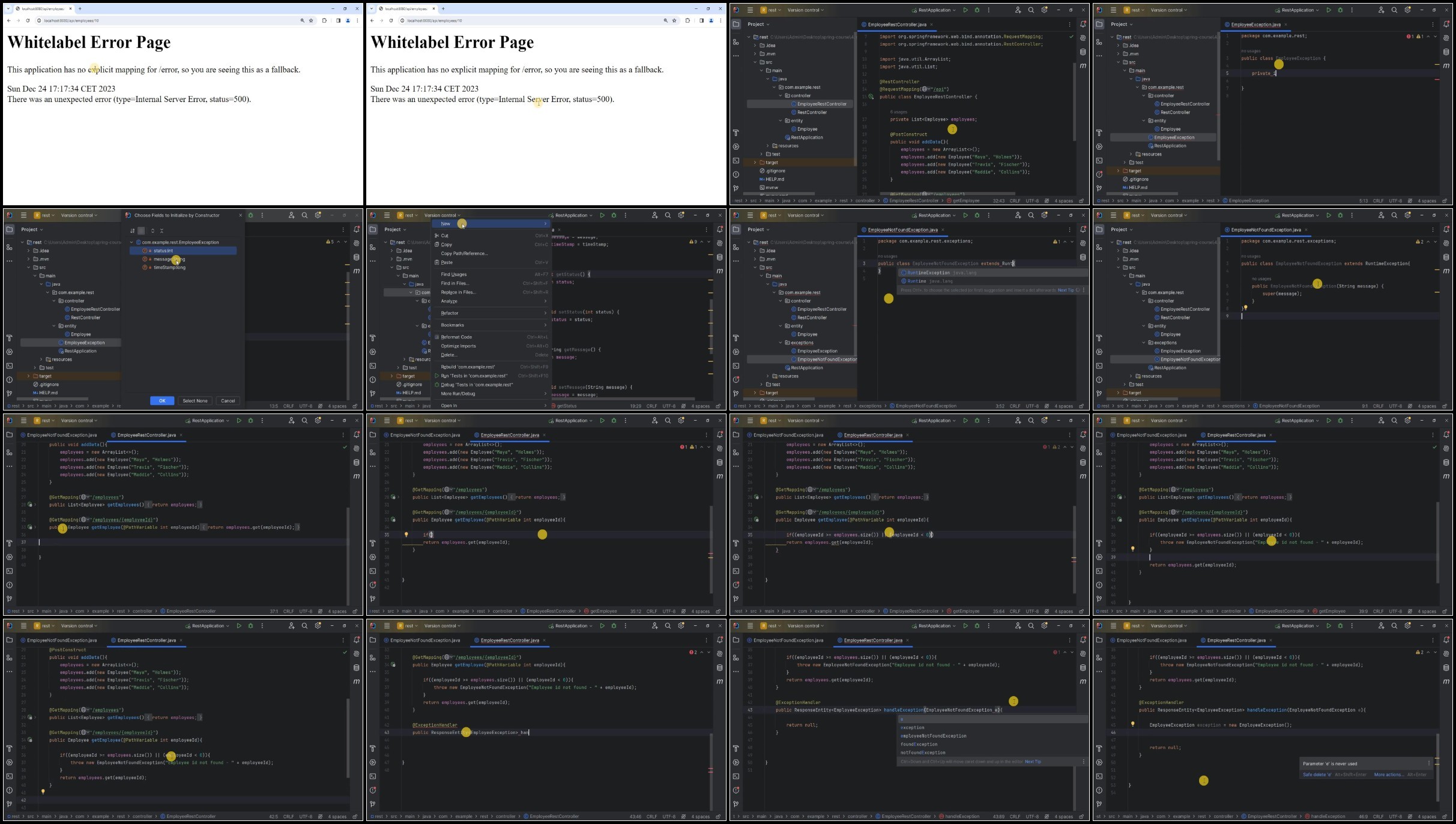Click Collapse All icon in constructor fields dialog
The width and height of the screenshot is (1456, 824).
point(162,230)
